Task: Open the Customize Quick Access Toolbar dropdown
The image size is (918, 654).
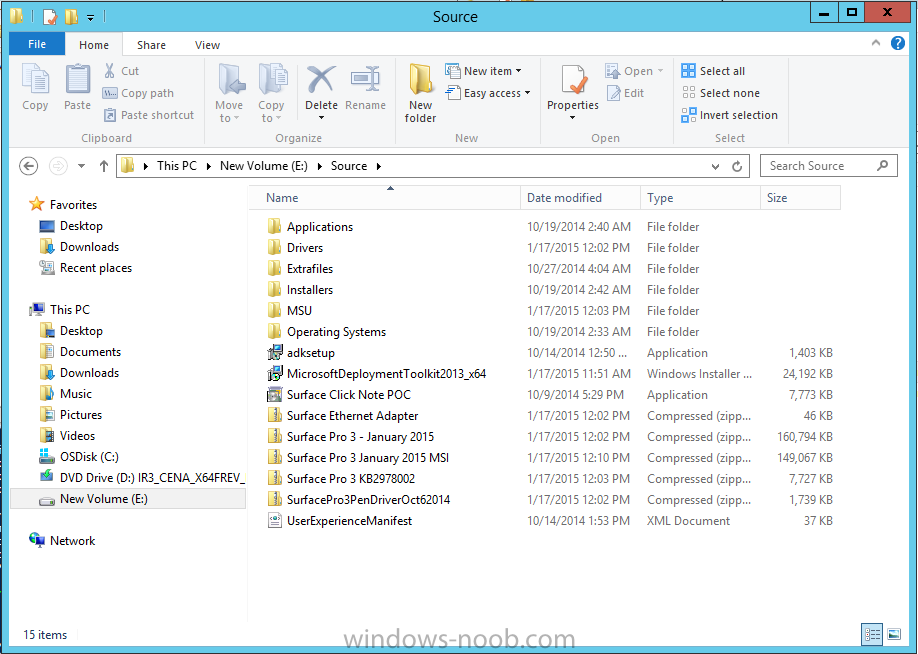Action: click(x=91, y=18)
